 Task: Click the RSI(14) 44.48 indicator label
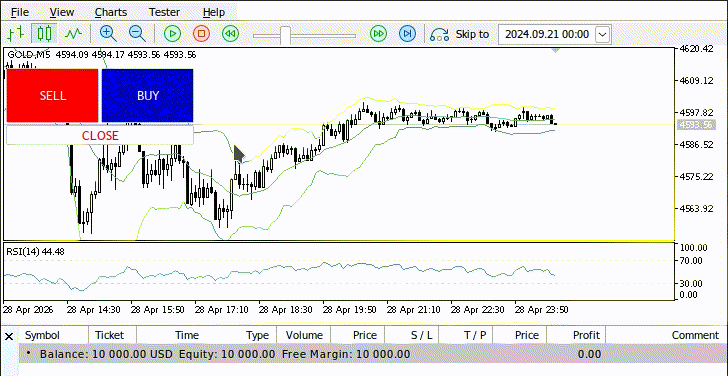pos(35,252)
